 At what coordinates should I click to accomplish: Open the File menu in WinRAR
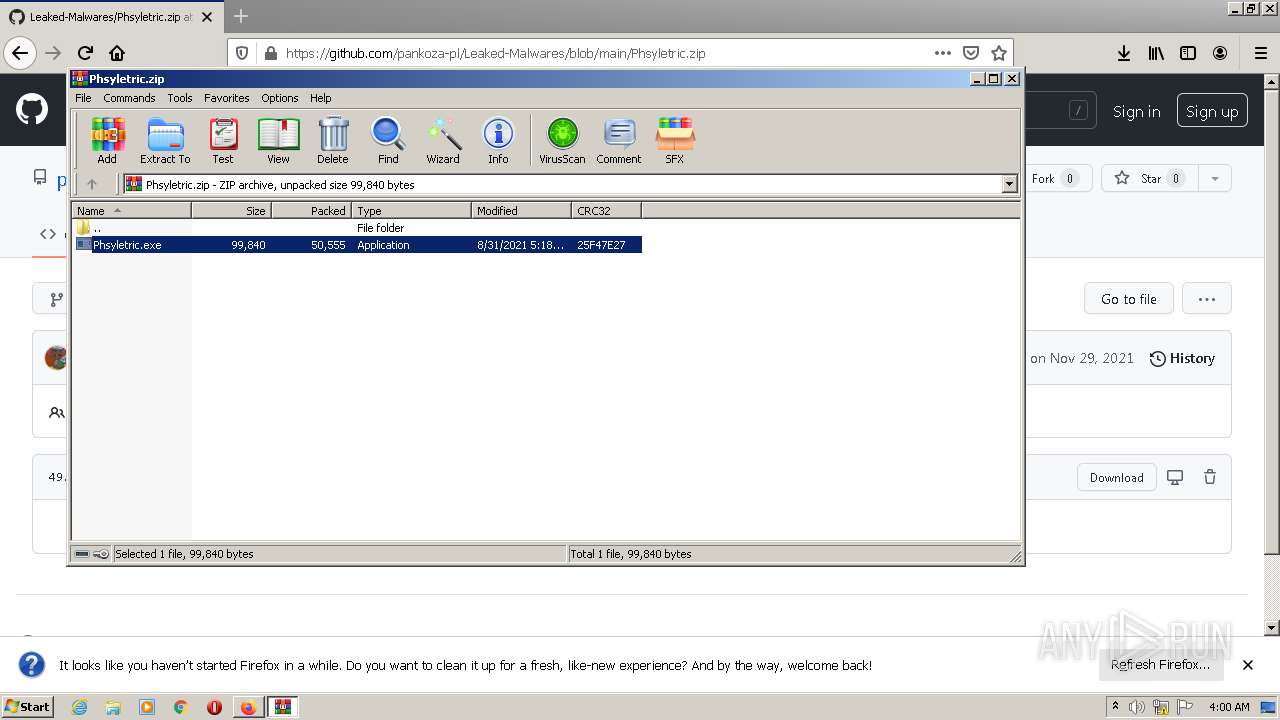pyautogui.click(x=83, y=98)
